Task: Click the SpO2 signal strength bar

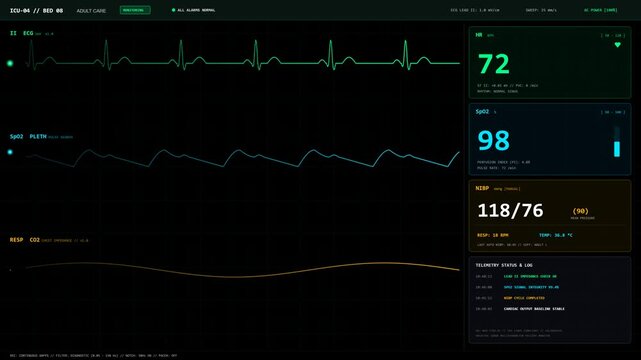Action: point(617,142)
